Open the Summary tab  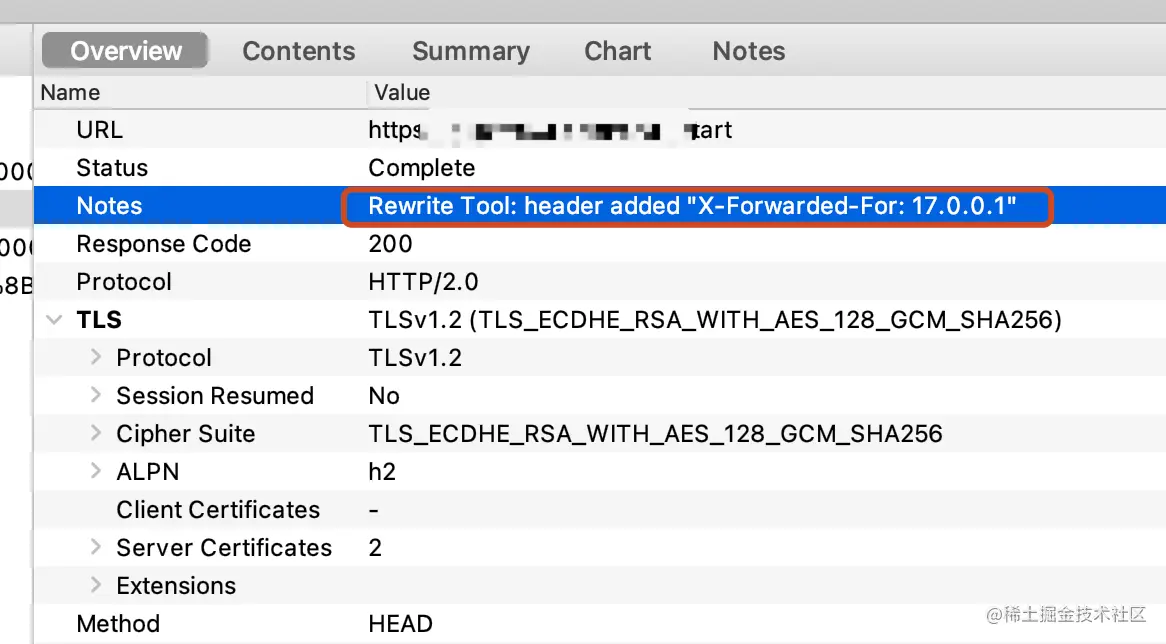tap(471, 51)
